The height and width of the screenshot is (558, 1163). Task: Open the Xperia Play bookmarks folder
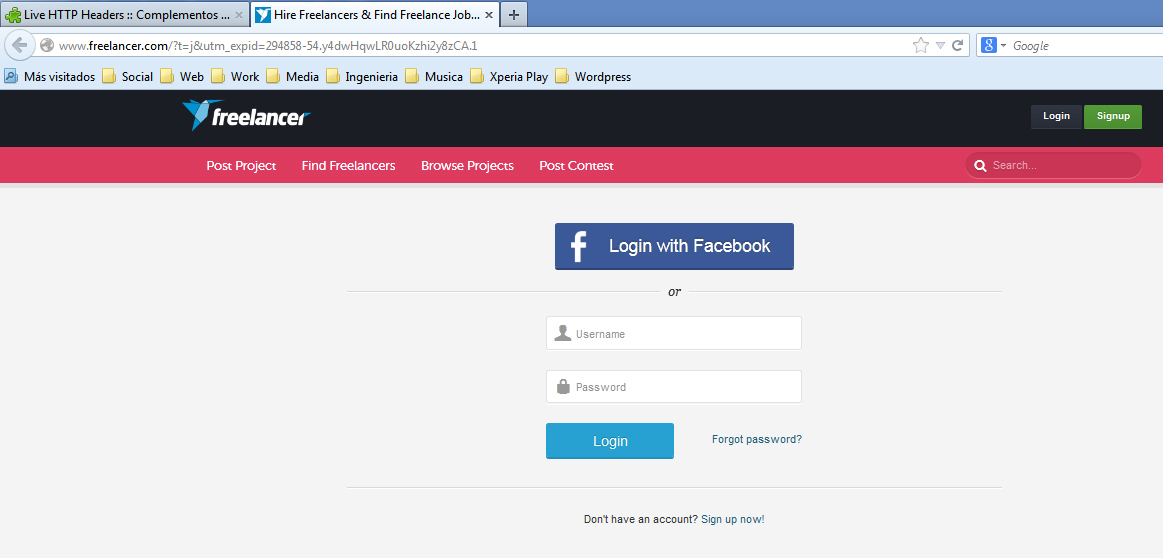click(509, 76)
